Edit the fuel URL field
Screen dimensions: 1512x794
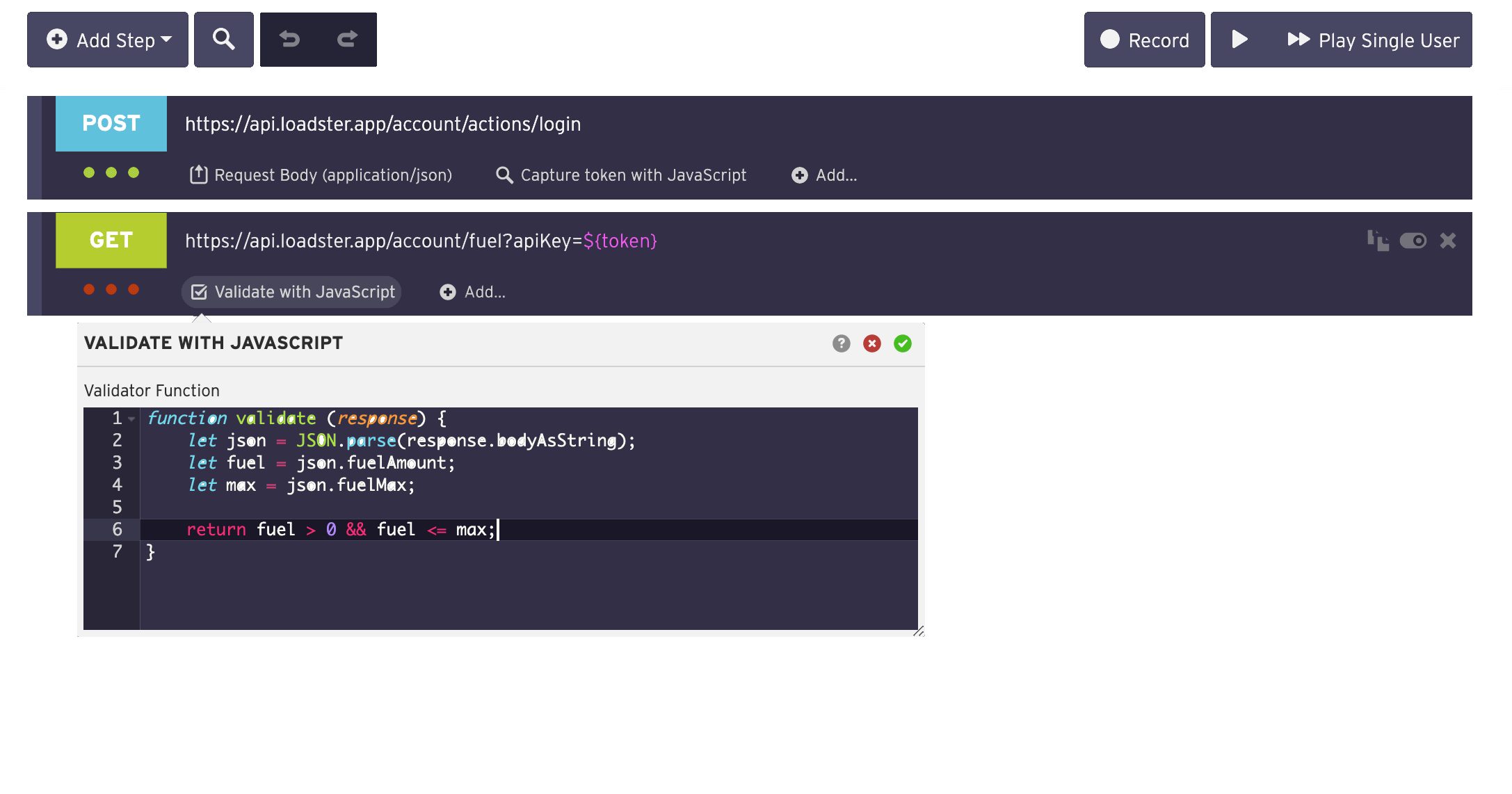pyautogui.click(x=421, y=241)
